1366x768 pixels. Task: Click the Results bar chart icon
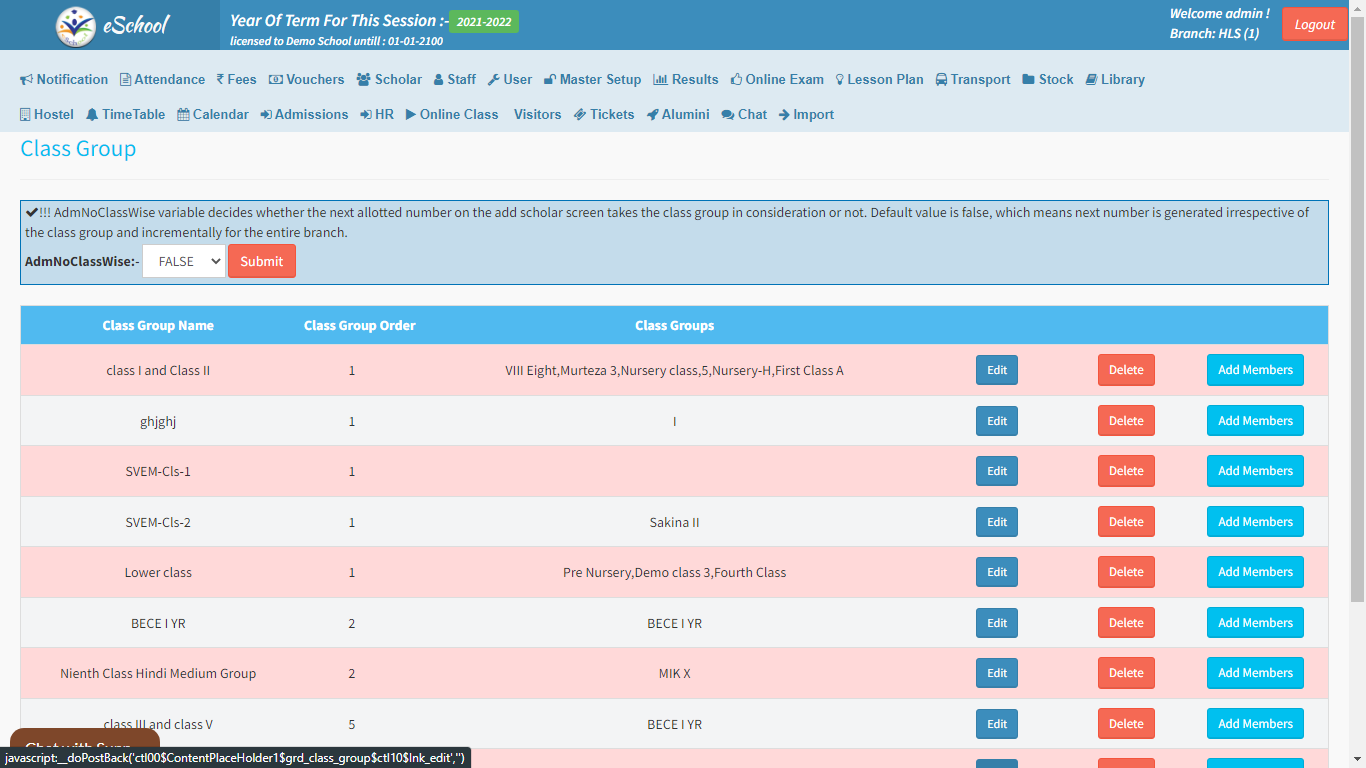(x=660, y=80)
